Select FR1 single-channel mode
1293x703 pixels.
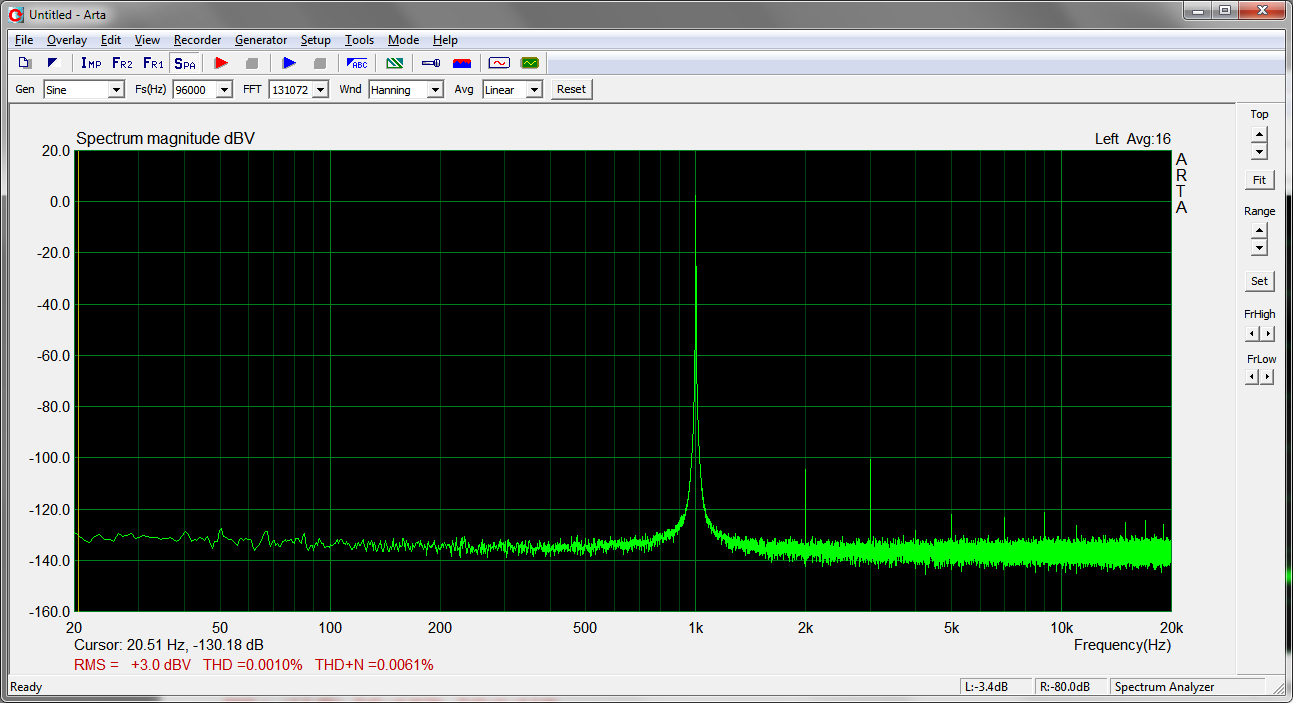[153, 63]
